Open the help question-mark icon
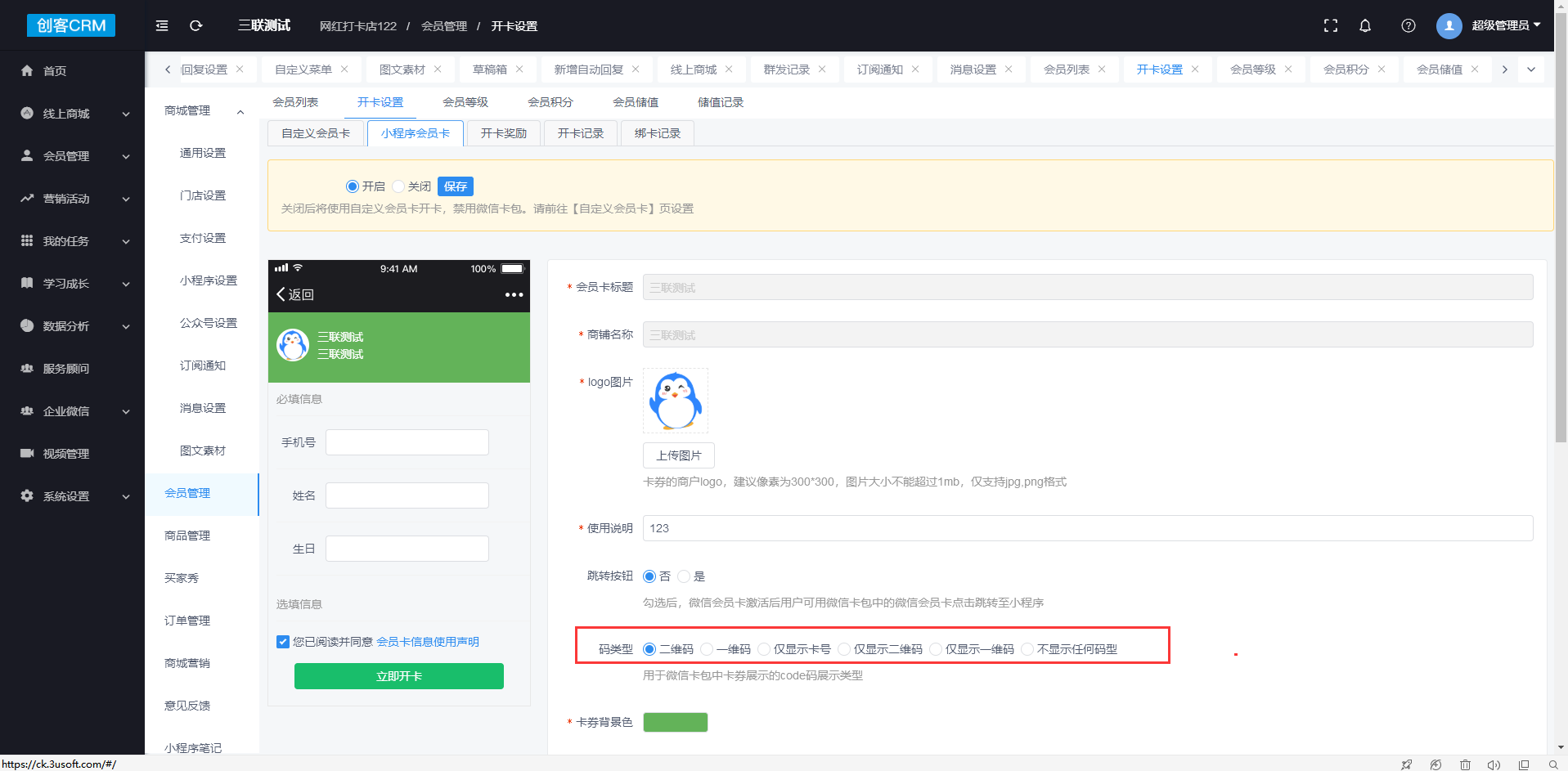 pyautogui.click(x=1409, y=26)
